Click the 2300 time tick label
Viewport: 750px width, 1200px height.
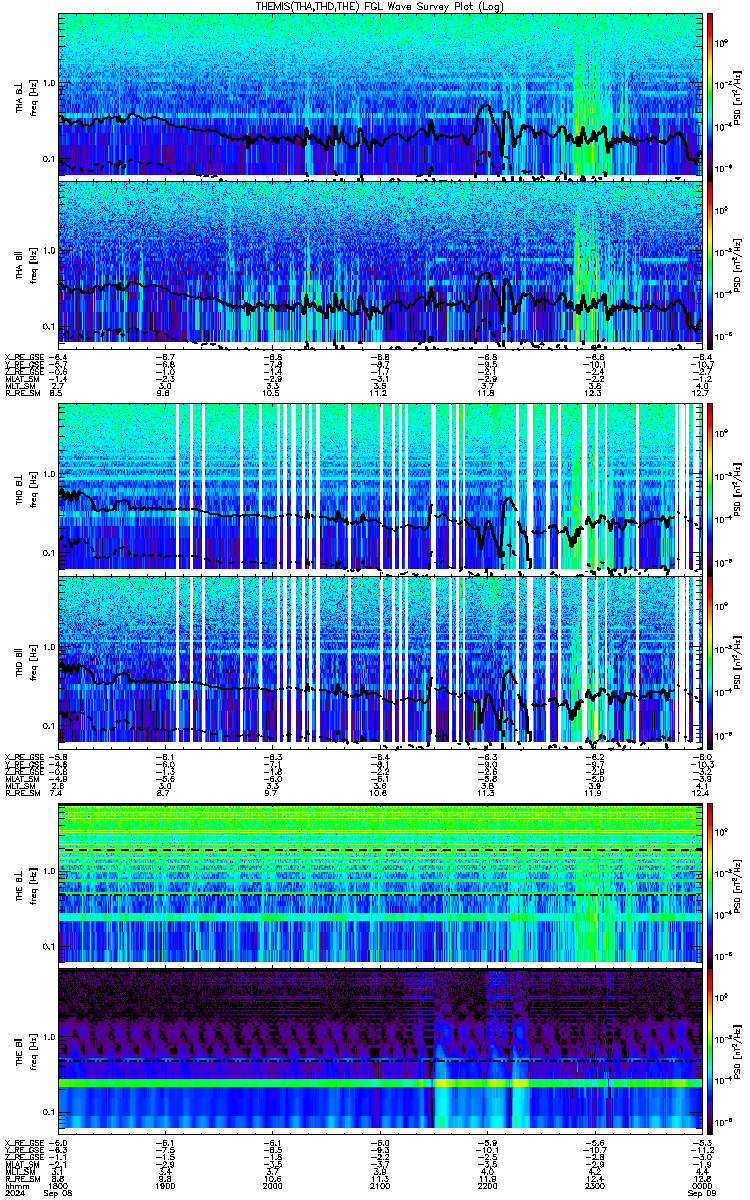tap(594, 1186)
